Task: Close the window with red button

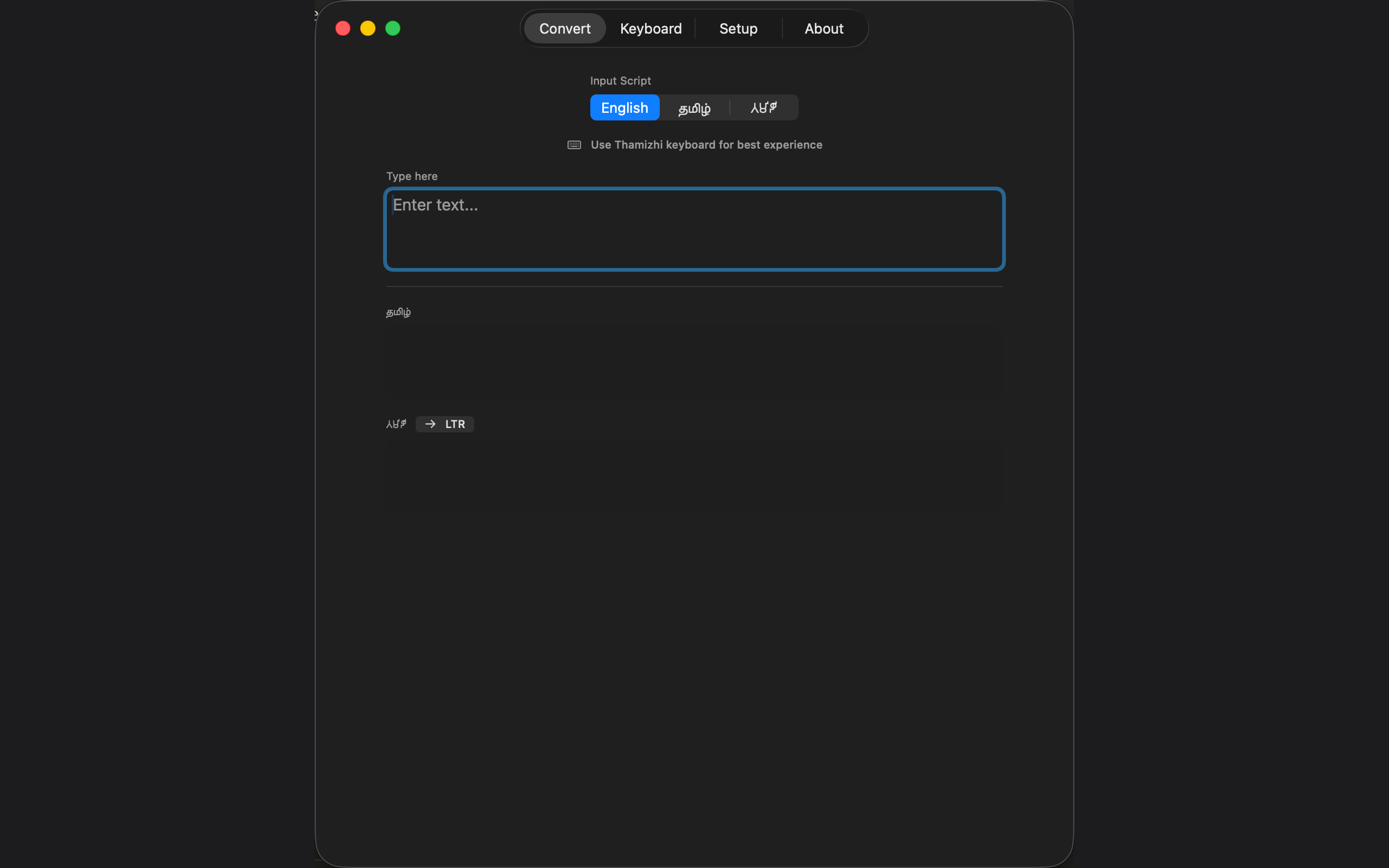Action: tap(343, 28)
